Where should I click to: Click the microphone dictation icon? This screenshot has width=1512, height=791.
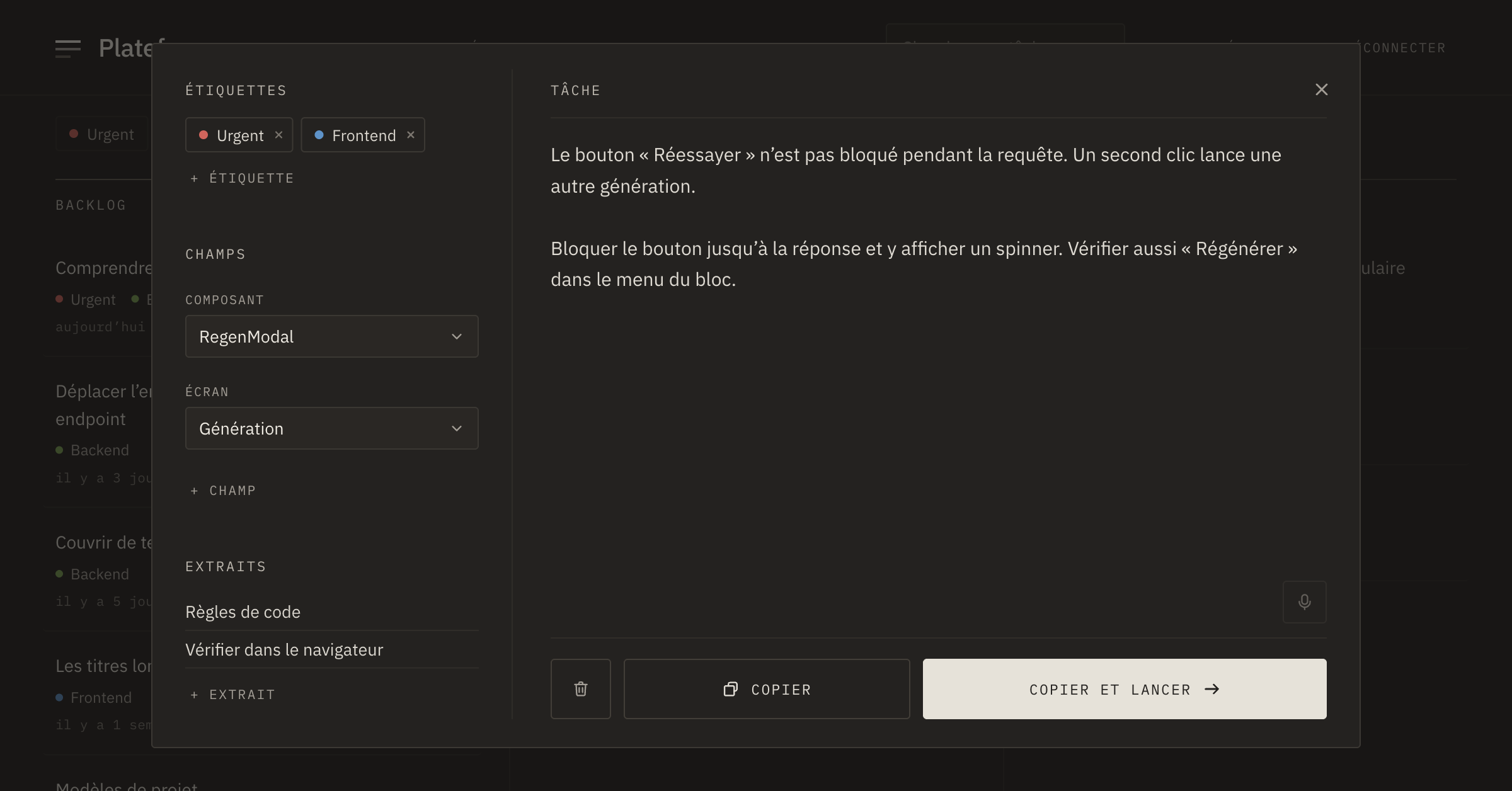(x=1304, y=602)
